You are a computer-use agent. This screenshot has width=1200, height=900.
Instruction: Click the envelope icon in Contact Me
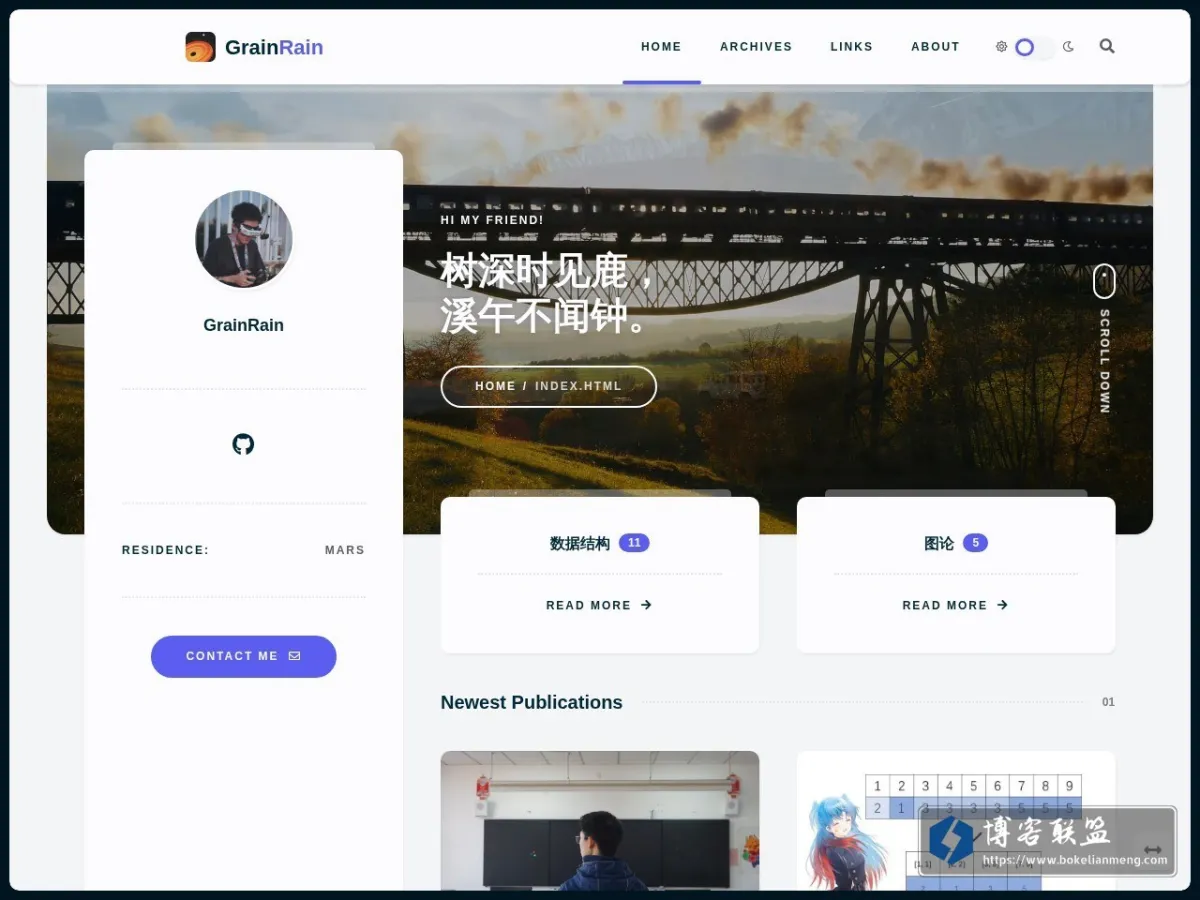point(294,656)
